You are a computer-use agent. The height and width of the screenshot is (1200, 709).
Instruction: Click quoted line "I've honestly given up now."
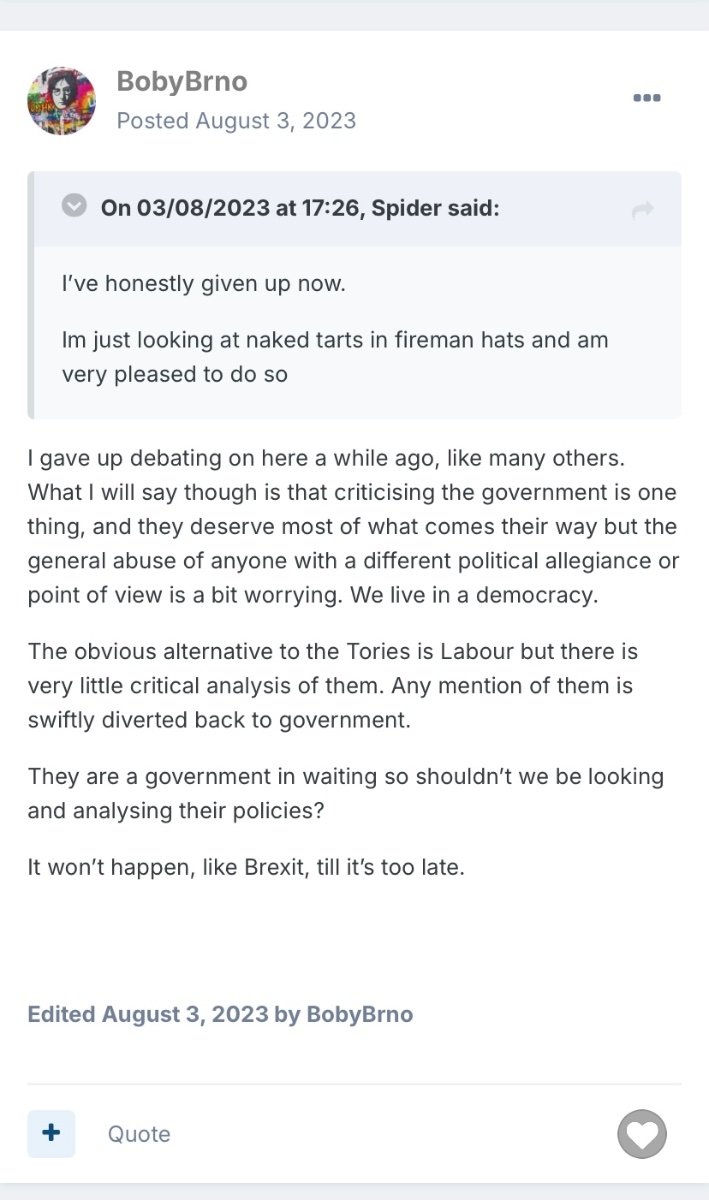tap(203, 284)
